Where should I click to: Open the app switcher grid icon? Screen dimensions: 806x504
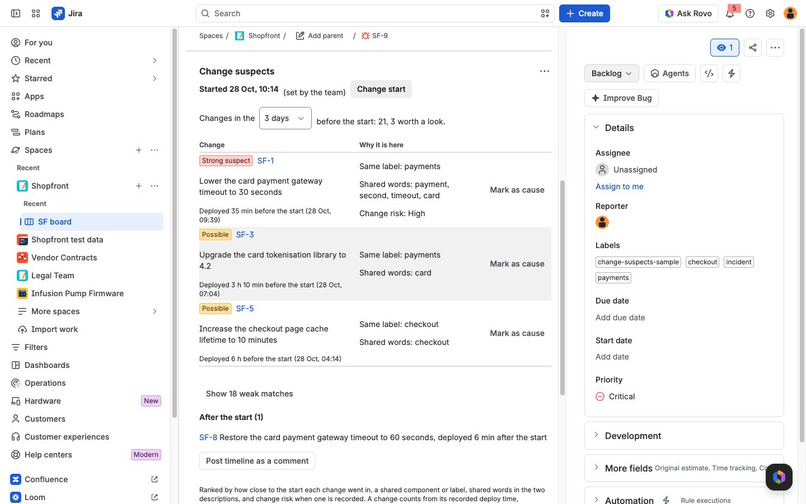click(x=35, y=13)
